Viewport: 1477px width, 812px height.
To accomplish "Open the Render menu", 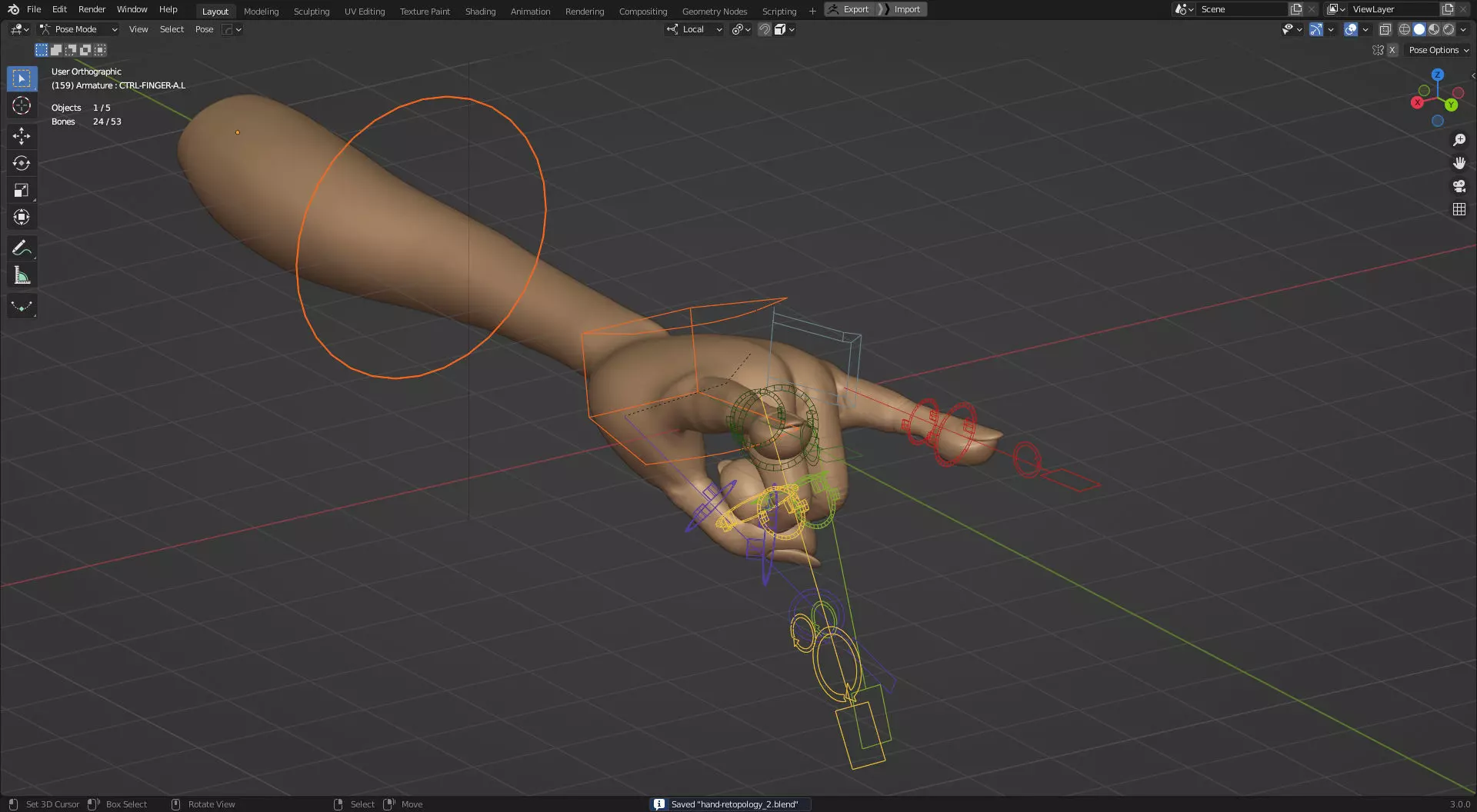I will tap(92, 9).
